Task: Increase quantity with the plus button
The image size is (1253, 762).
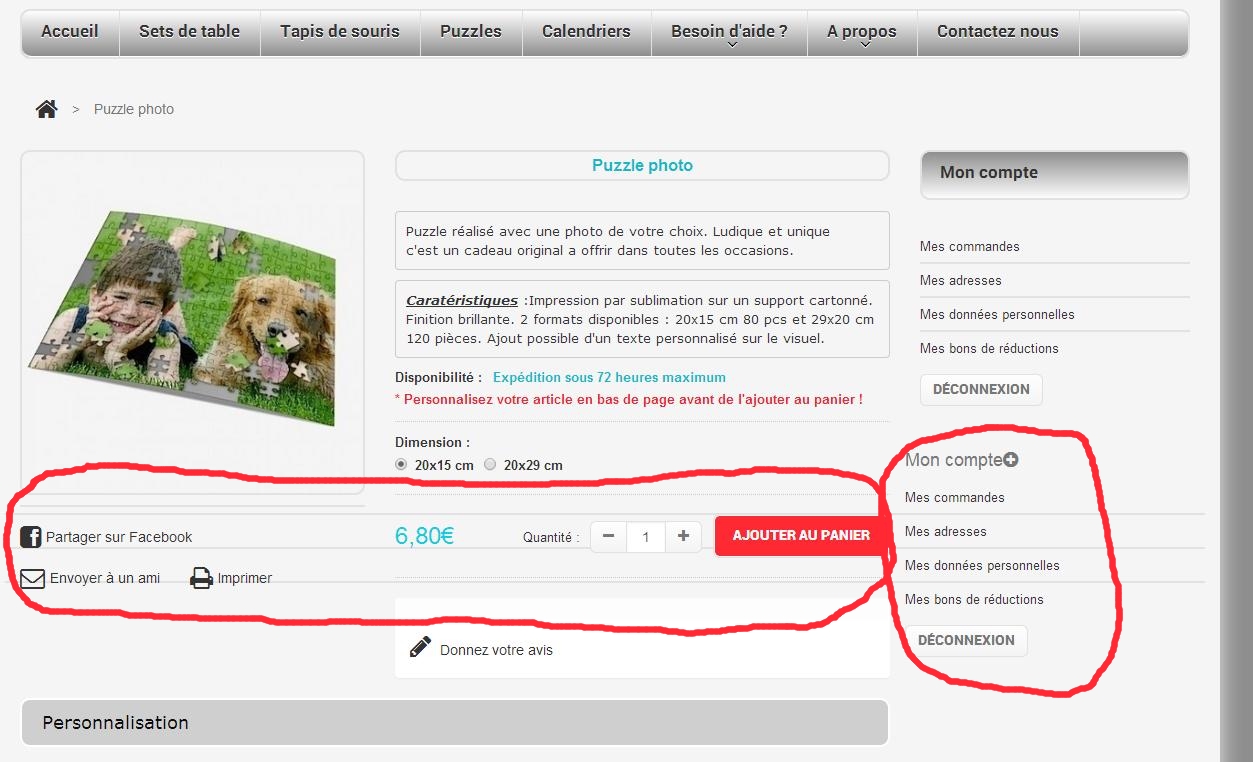Action: [x=683, y=536]
